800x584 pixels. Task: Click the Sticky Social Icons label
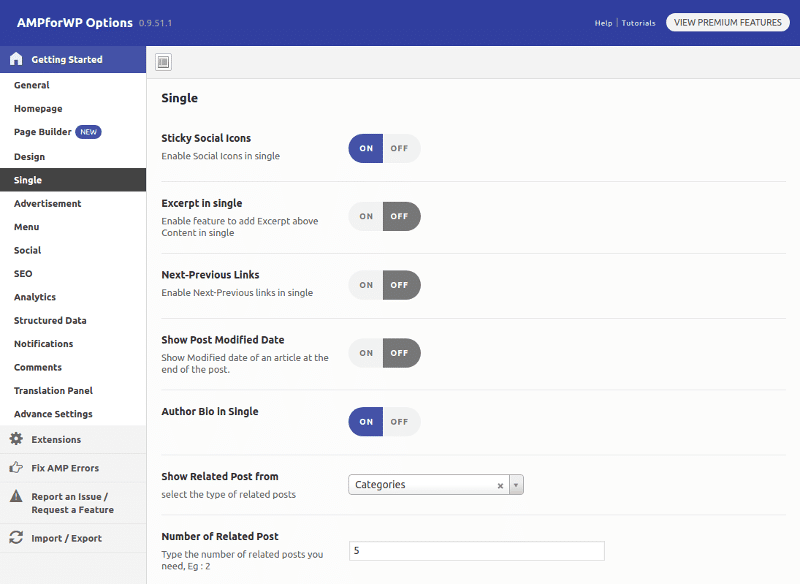coord(206,138)
